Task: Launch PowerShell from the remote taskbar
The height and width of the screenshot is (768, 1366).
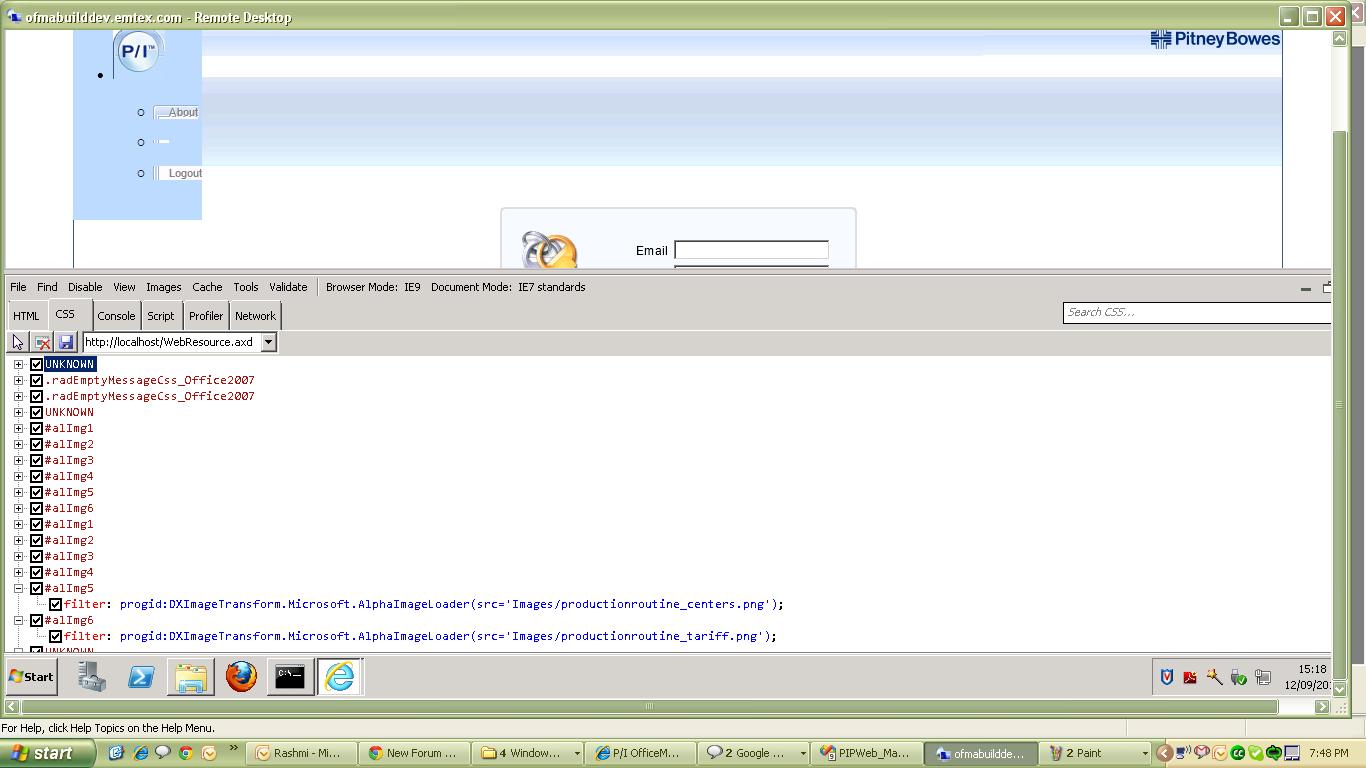Action: 141,677
